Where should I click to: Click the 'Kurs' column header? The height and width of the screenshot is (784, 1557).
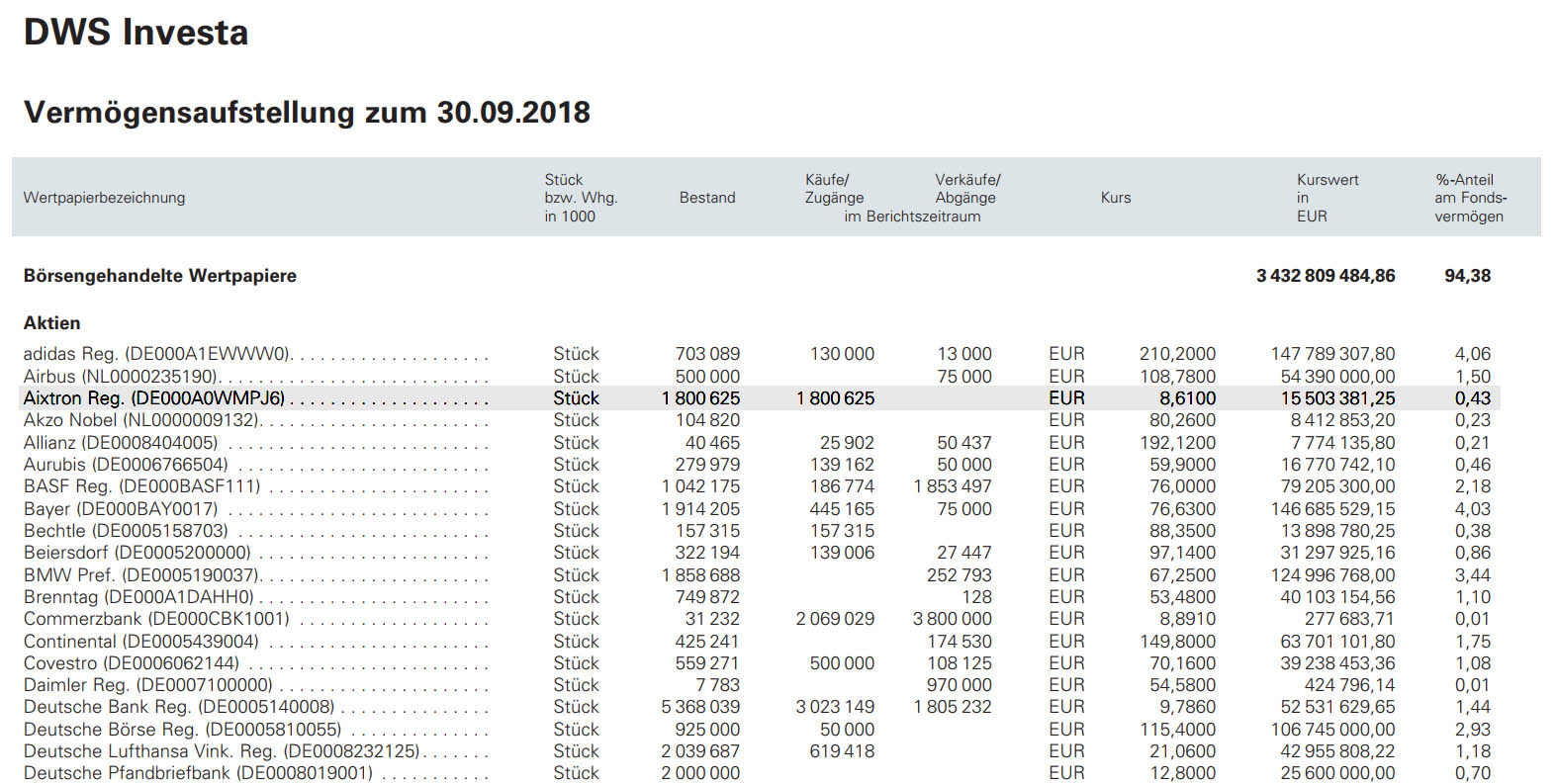tap(1116, 198)
